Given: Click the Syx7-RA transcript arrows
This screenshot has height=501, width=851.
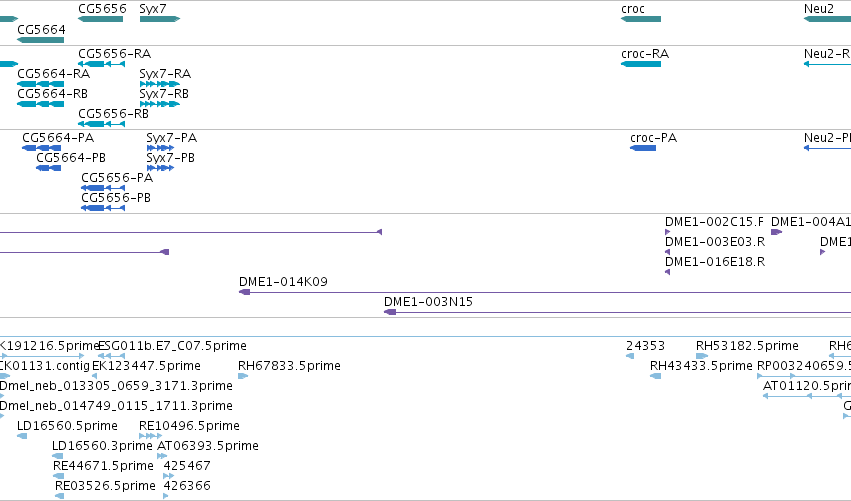Looking at the screenshot, I should click(x=160, y=84).
